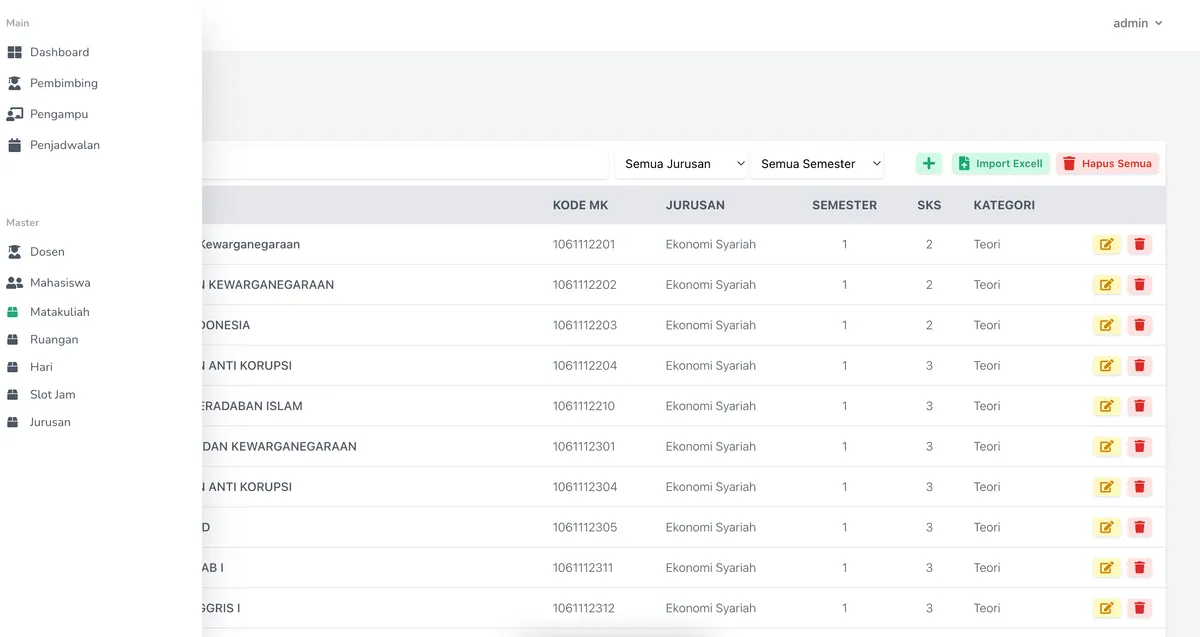Delete the row with code 1061112312

pos(1139,608)
